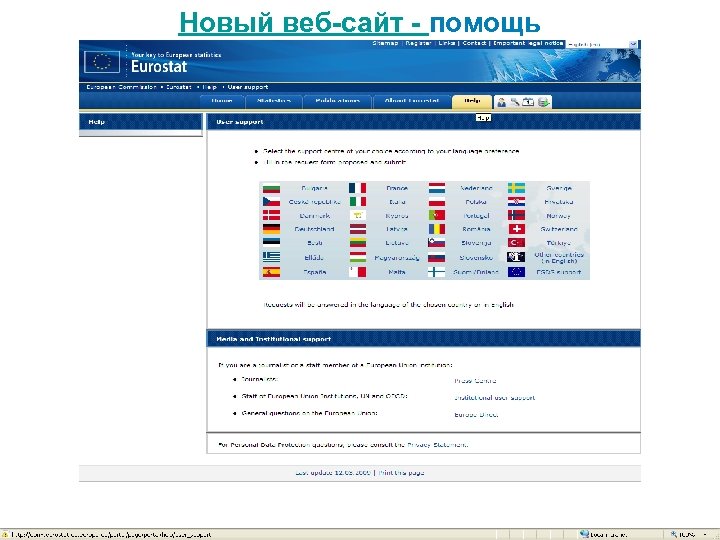Viewport: 720px width, 540px height.
Task: Click Eurostat in the breadcrumb trail
Action: click(x=178, y=87)
